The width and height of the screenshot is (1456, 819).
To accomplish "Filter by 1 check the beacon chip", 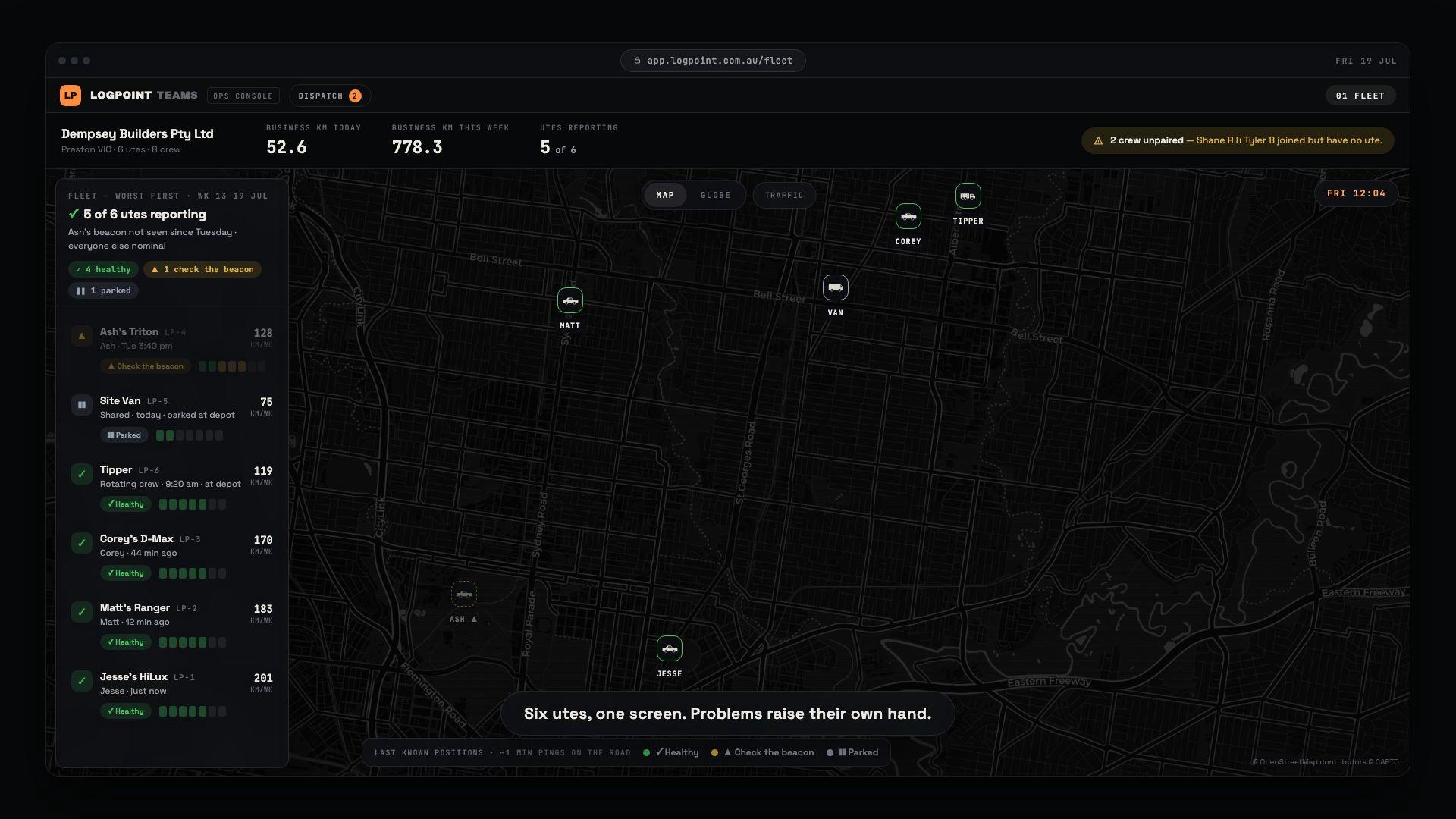I will (202, 269).
